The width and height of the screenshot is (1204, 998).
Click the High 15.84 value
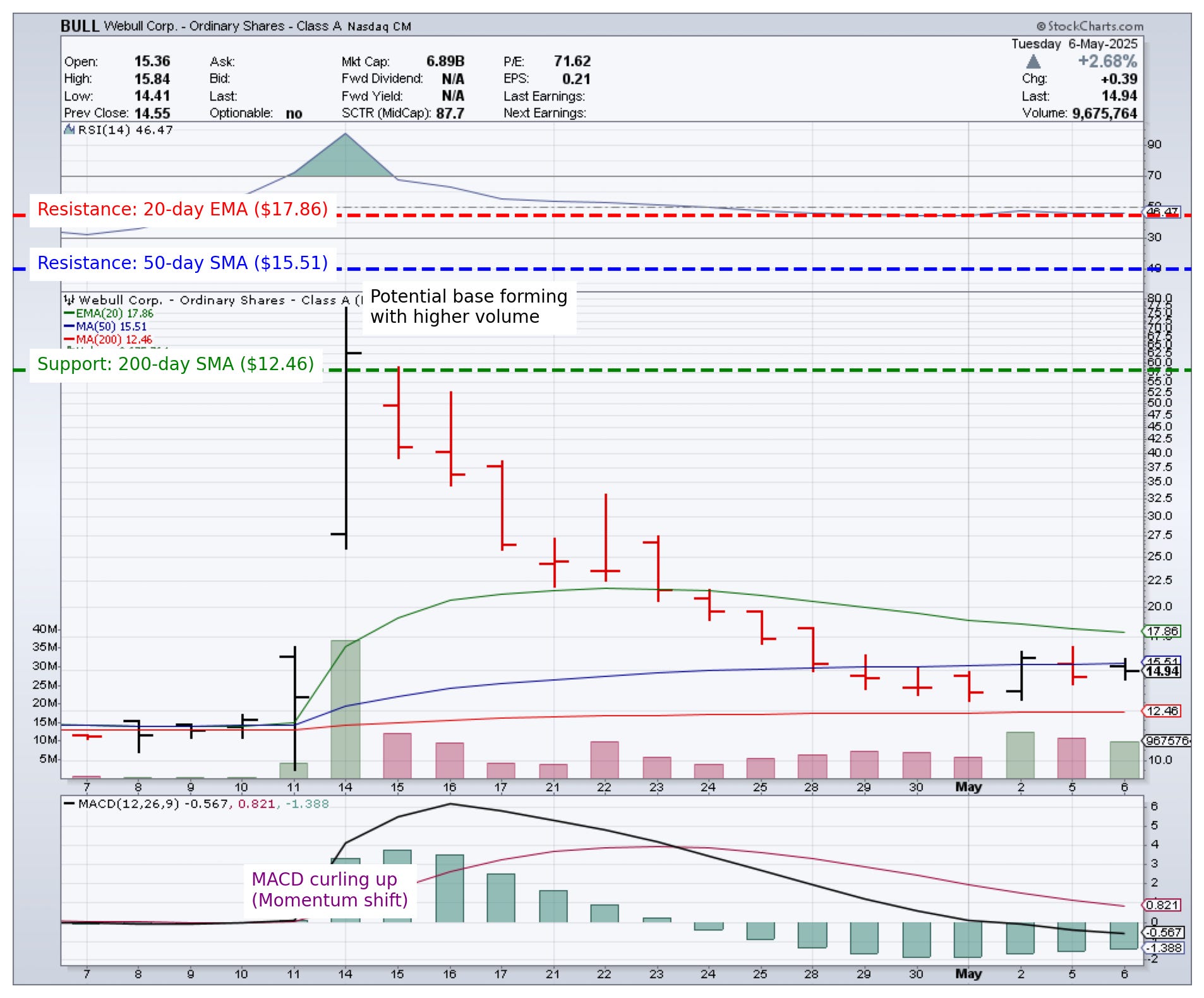click(x=152, y=79)
